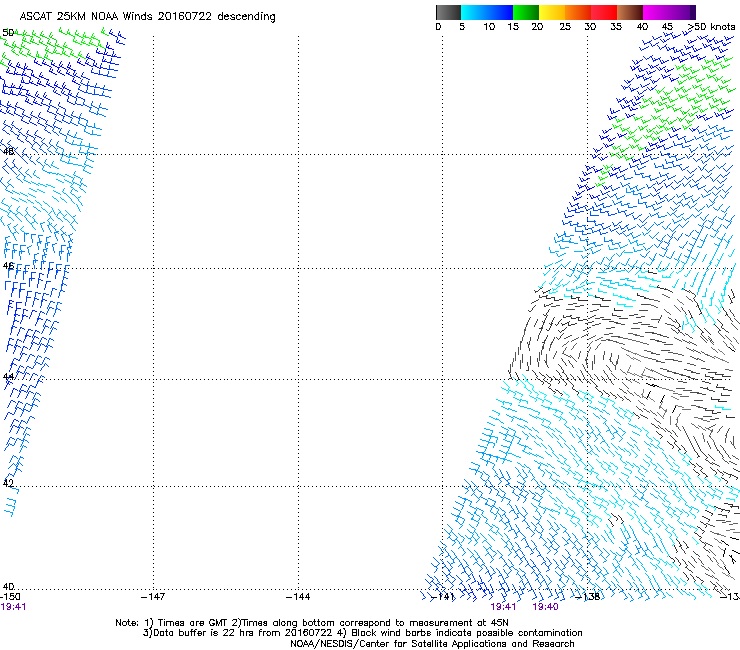Click the latitude label '46'
Screen dimensions: 740x650
coord(8,266)
